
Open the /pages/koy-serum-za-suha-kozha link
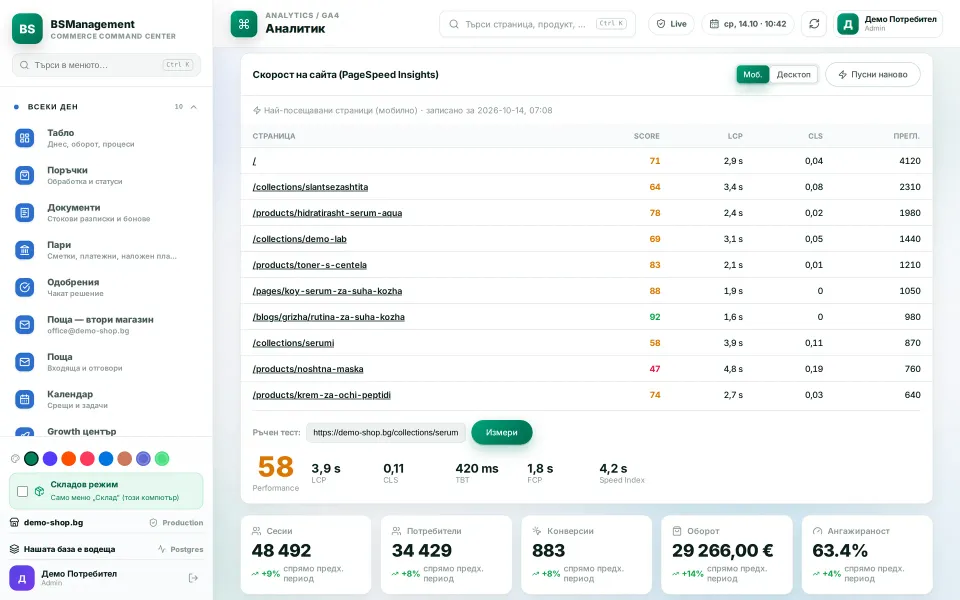point(328,291)
